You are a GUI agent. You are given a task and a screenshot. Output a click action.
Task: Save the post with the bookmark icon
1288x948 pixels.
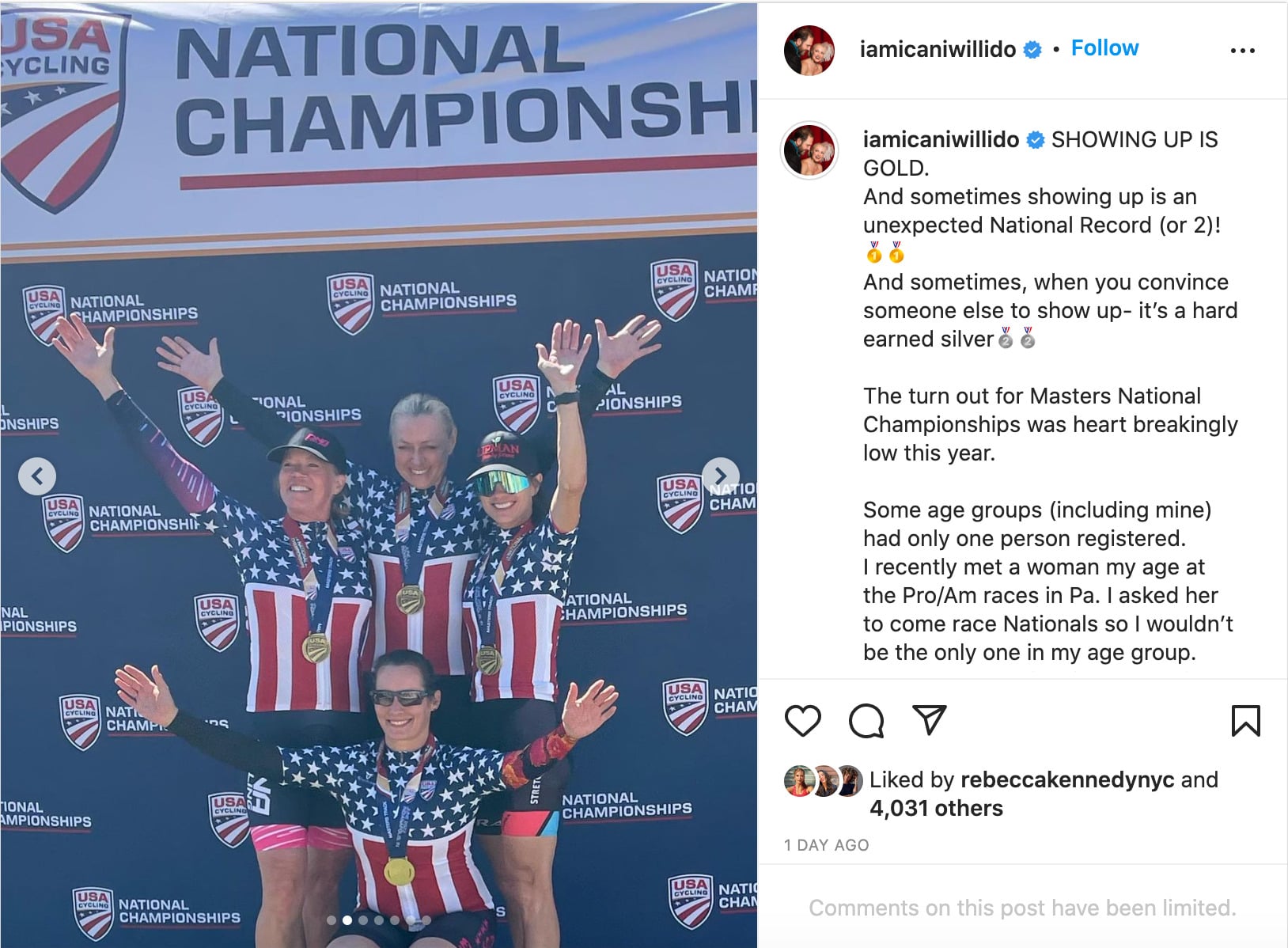1245,721
